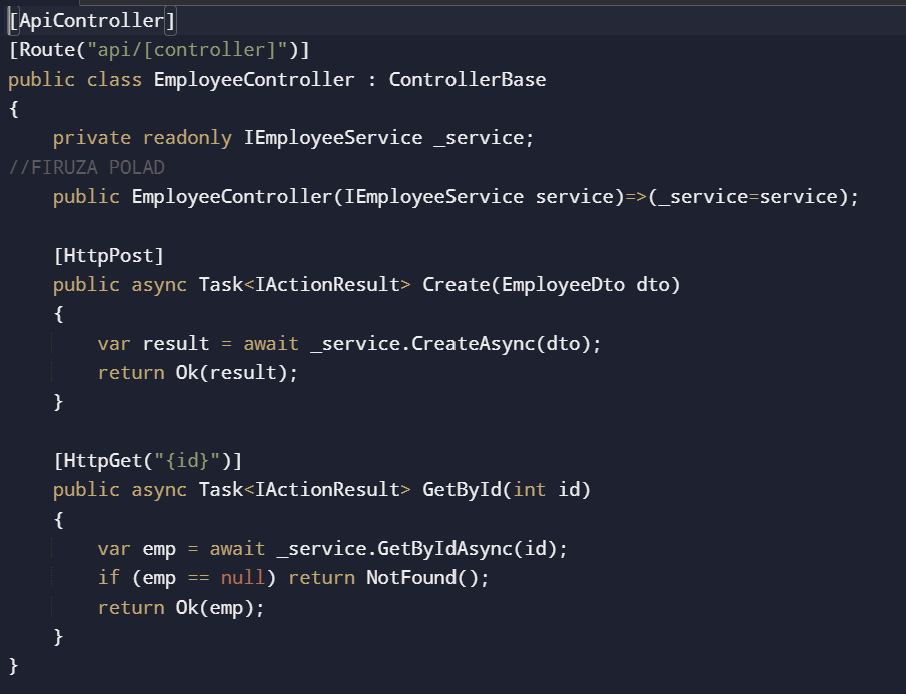Select the HttpPost attribute

pyautogui.click(x=108, y=256)
